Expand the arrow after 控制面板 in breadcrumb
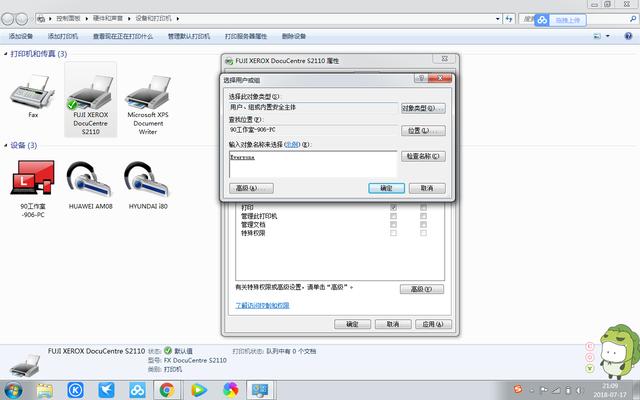 [x=86, y=18]
